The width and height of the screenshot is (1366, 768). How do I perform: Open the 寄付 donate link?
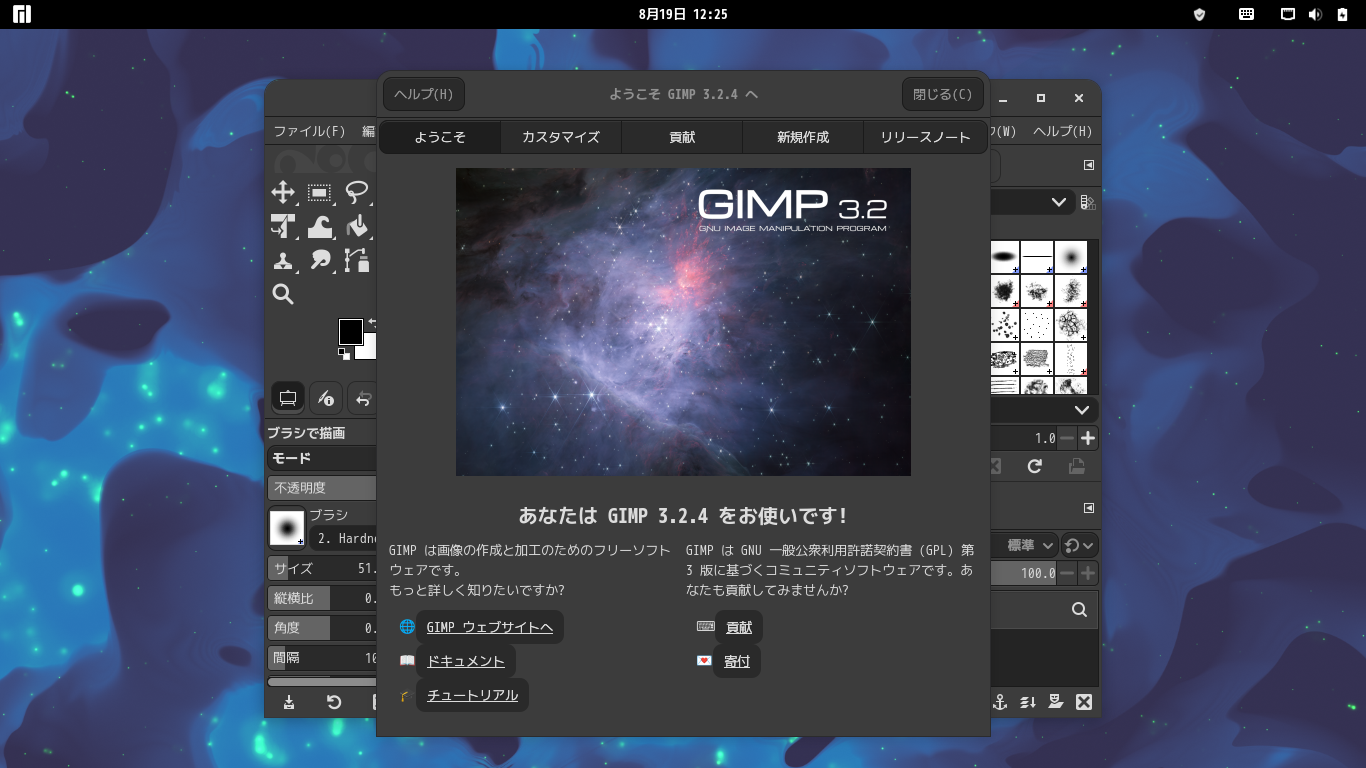click(737, 661)
